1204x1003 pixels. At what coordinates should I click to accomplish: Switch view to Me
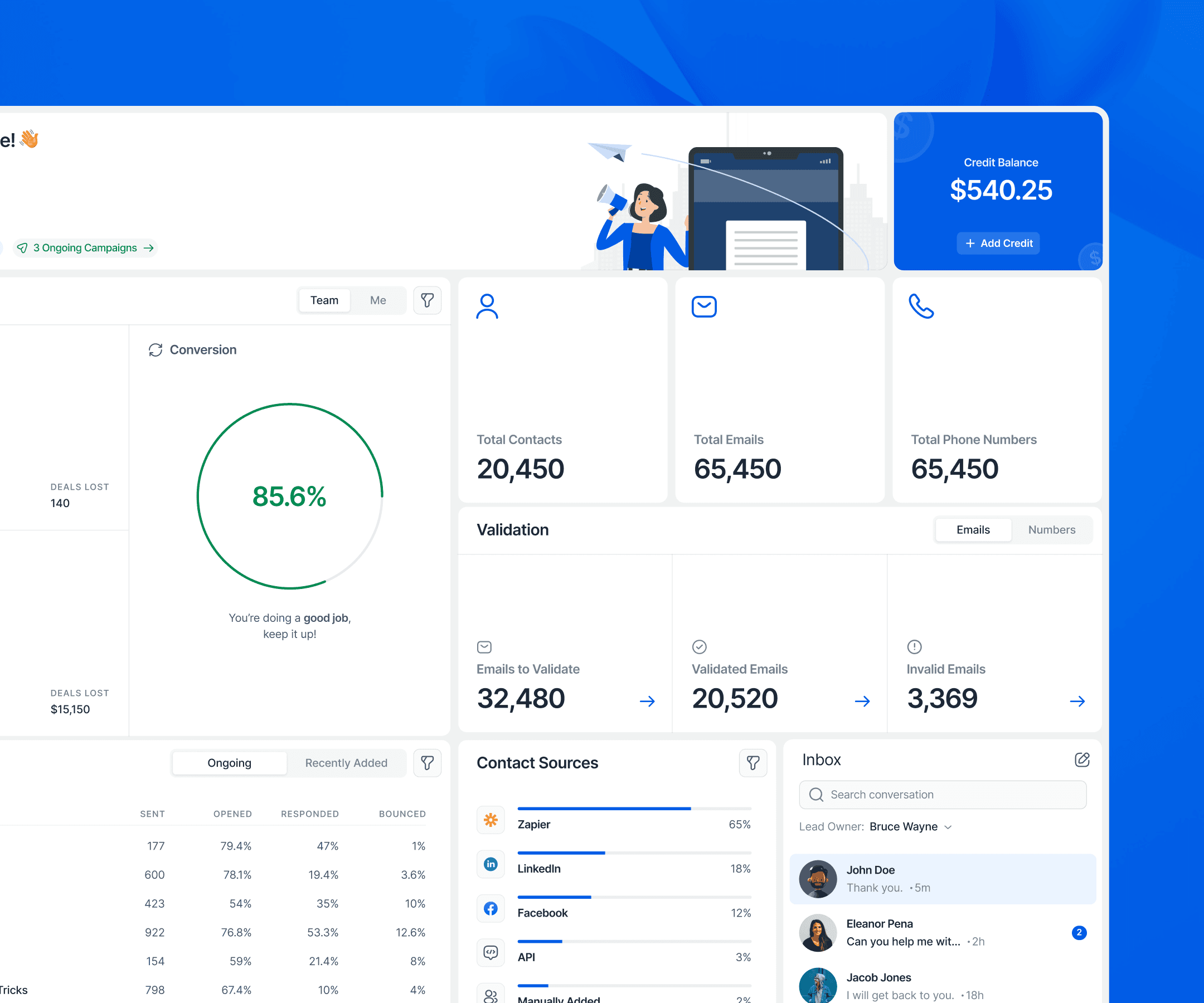click(378, 300)
